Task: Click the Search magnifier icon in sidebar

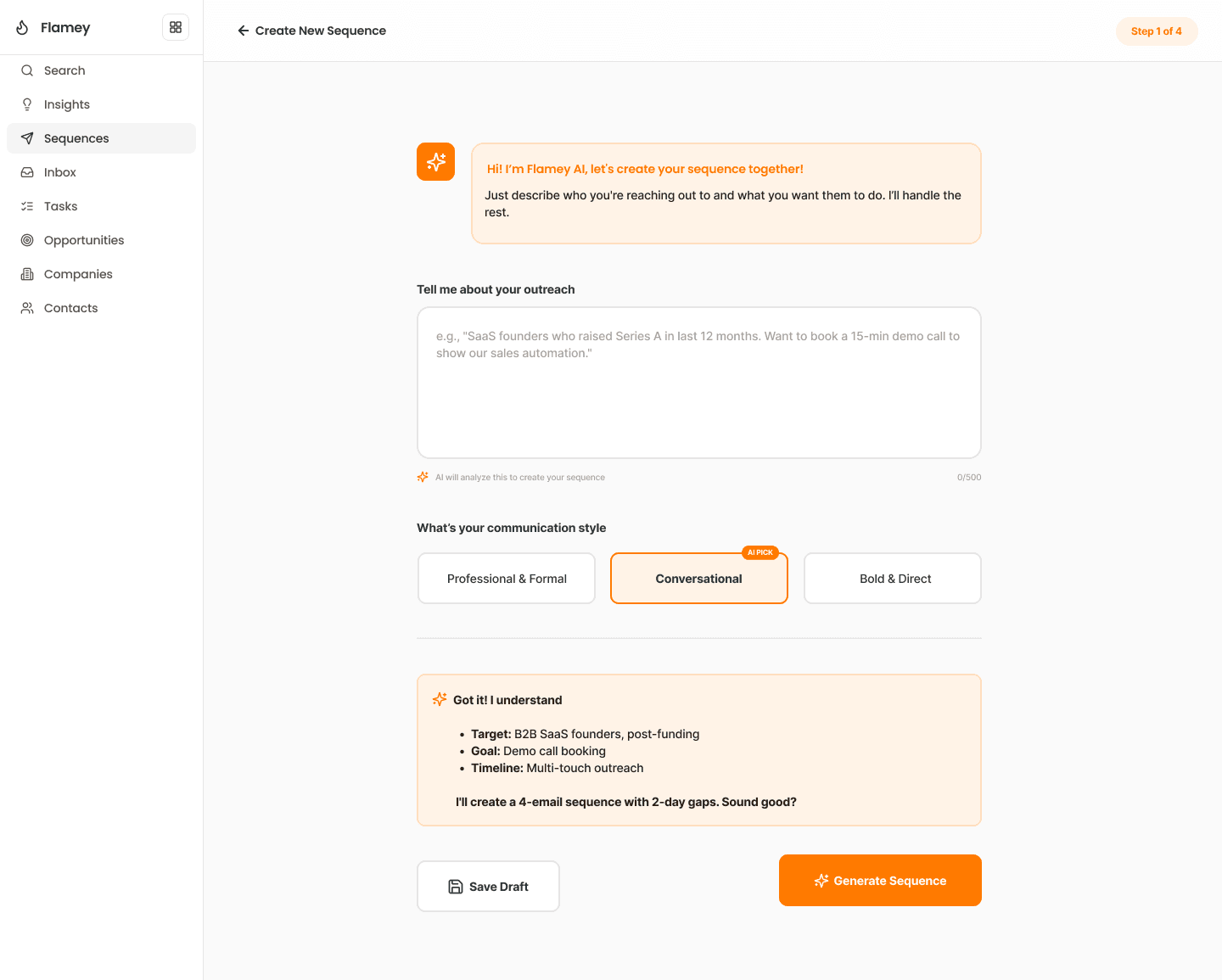Action: click(27, 70)
